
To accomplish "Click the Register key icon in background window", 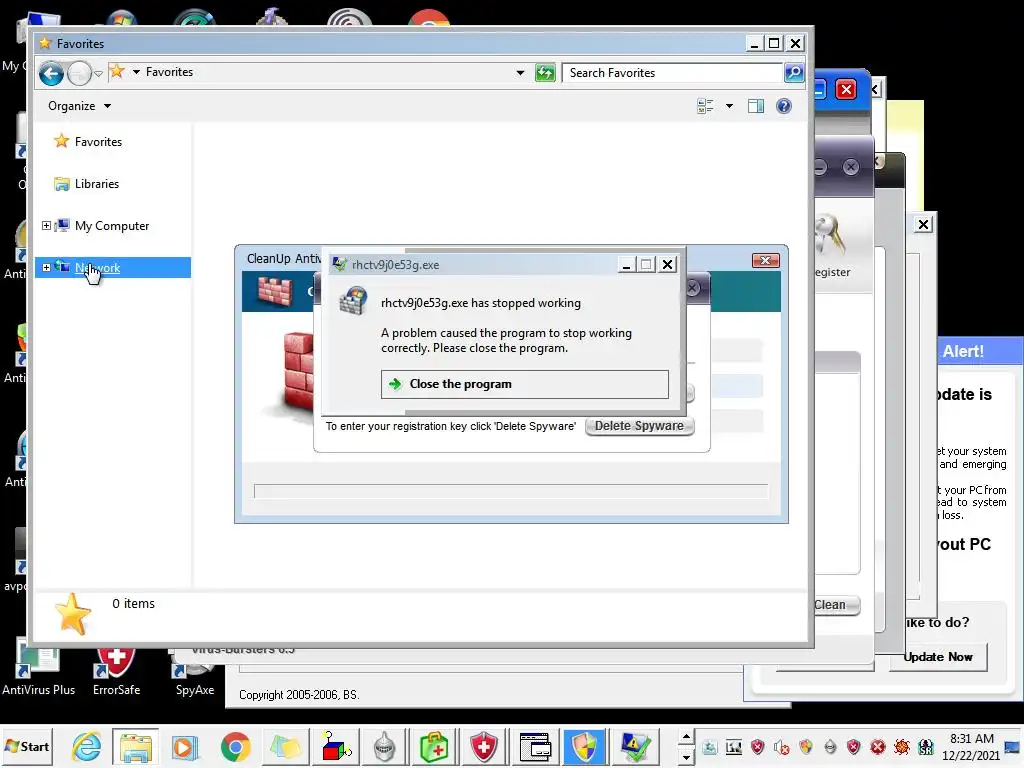I will 831,235.
